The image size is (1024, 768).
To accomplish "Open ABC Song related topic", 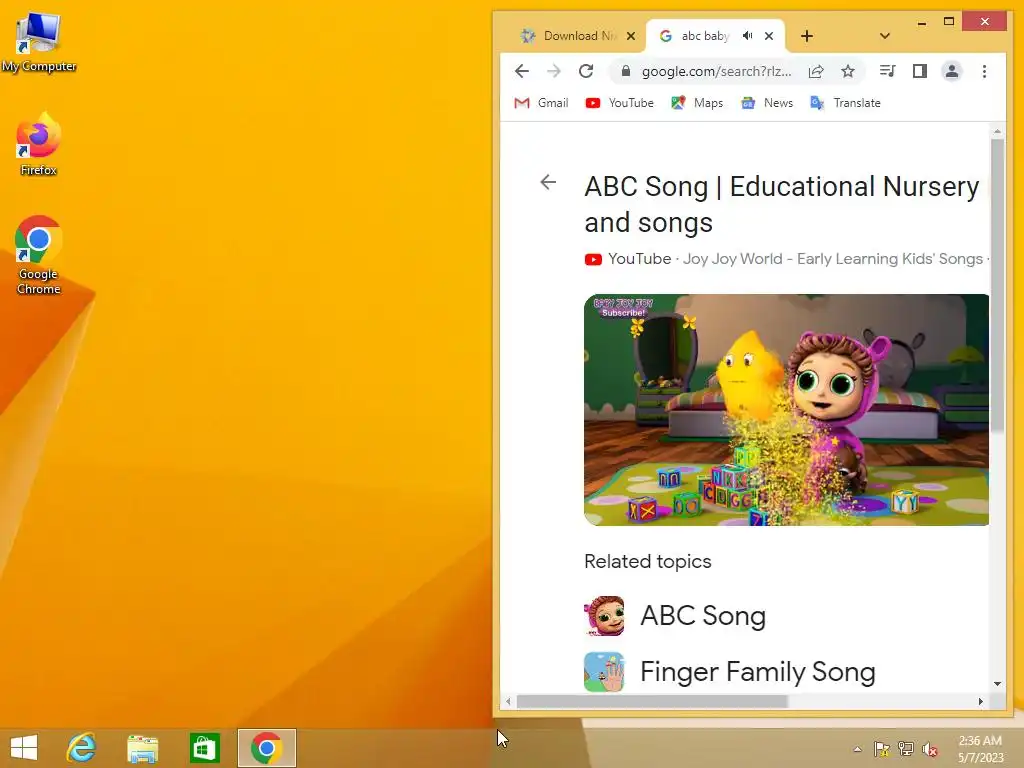I will (703, 615).
